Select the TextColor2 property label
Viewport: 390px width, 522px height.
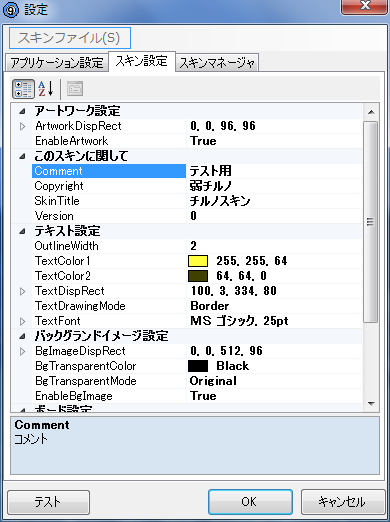[63, 276]
